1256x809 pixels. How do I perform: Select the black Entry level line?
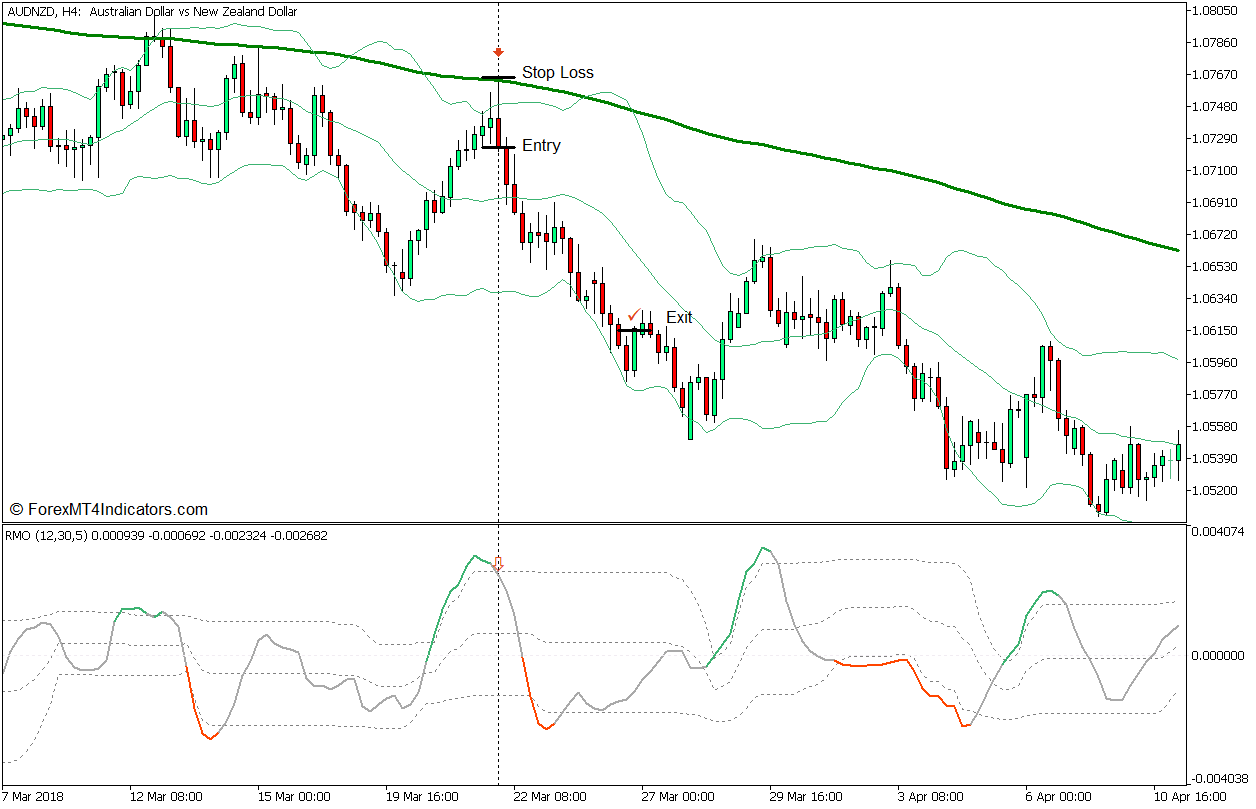pos(498,147)
